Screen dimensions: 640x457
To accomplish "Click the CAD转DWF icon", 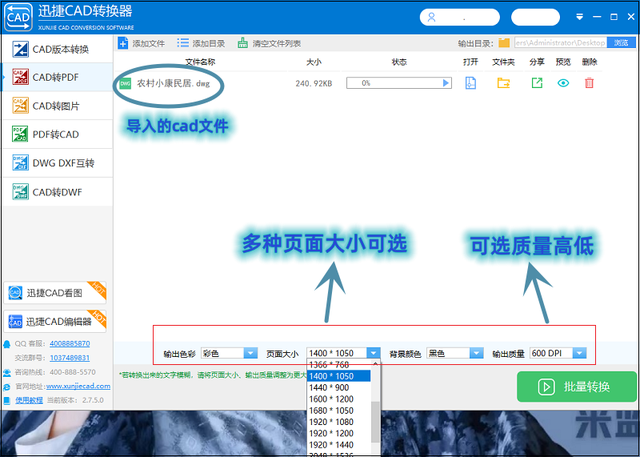I will (20, 191).
